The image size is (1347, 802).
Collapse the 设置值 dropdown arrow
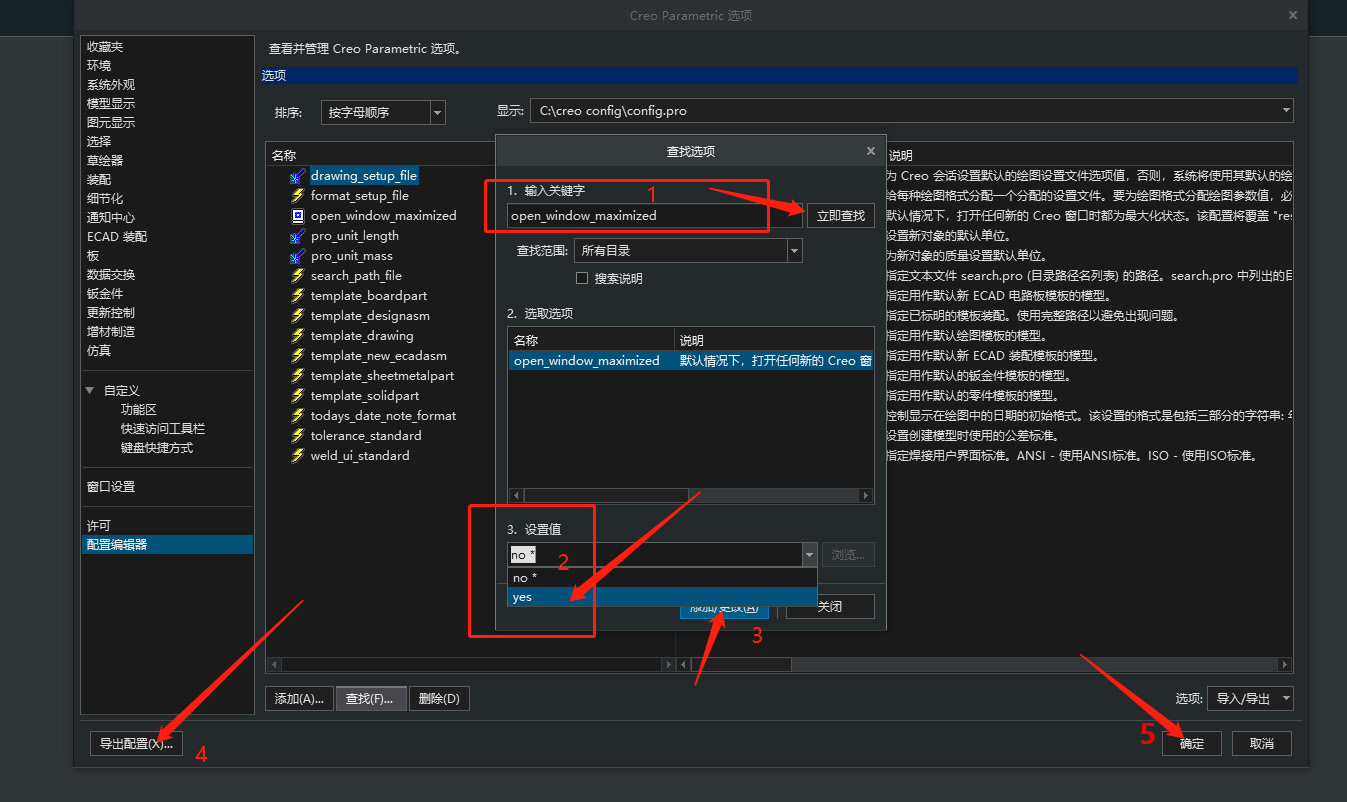(809, 555)
